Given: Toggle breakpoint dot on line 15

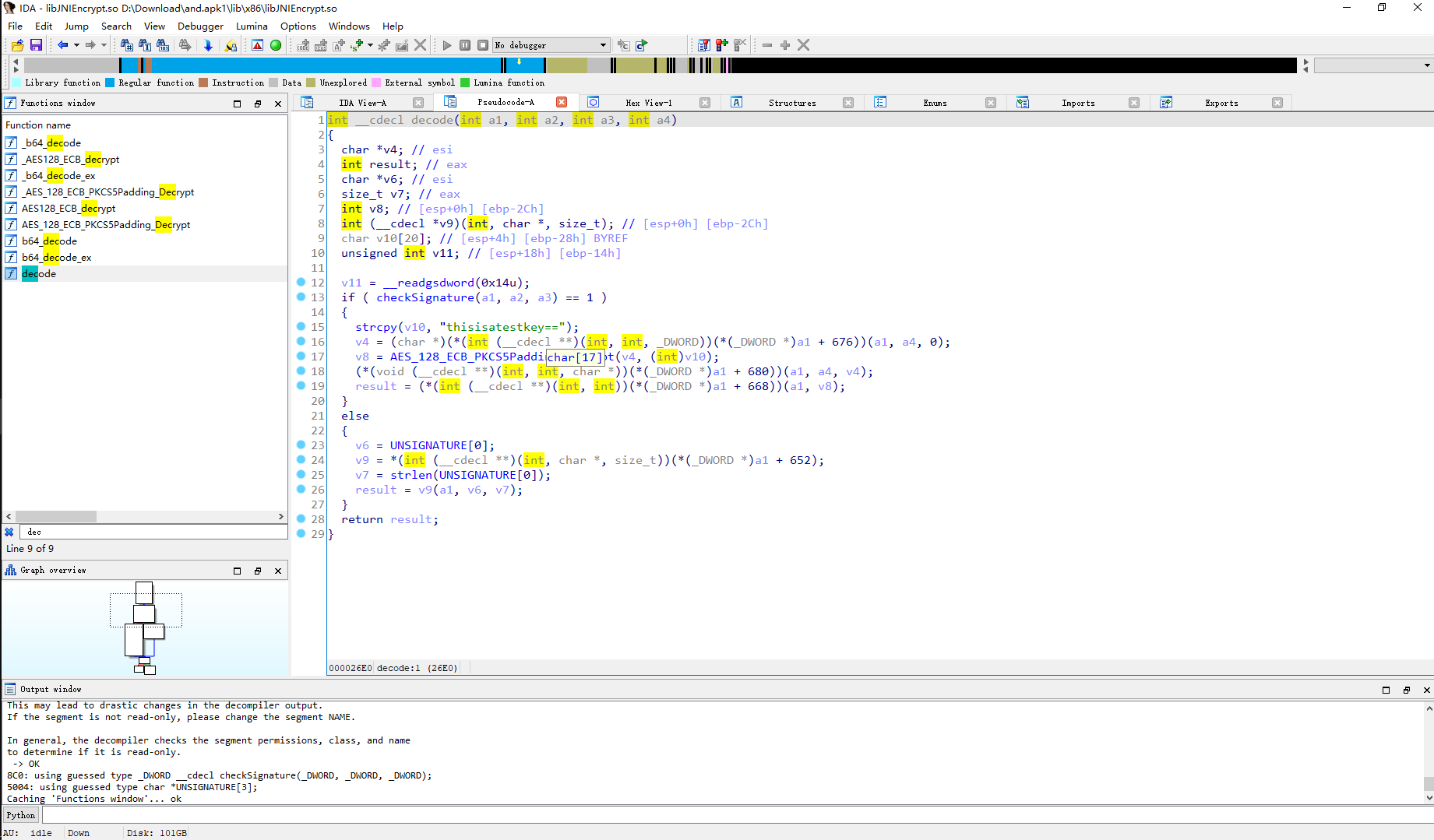Looking at the screenshot, I should point(301,327).
